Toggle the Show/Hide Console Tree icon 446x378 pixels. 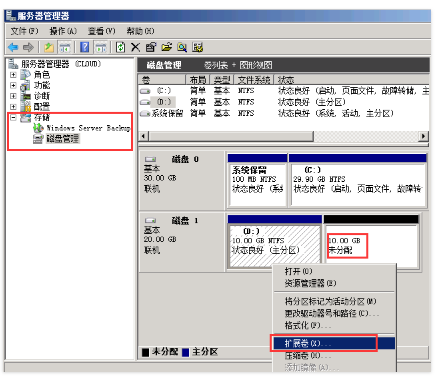click(x=65, y=48)
